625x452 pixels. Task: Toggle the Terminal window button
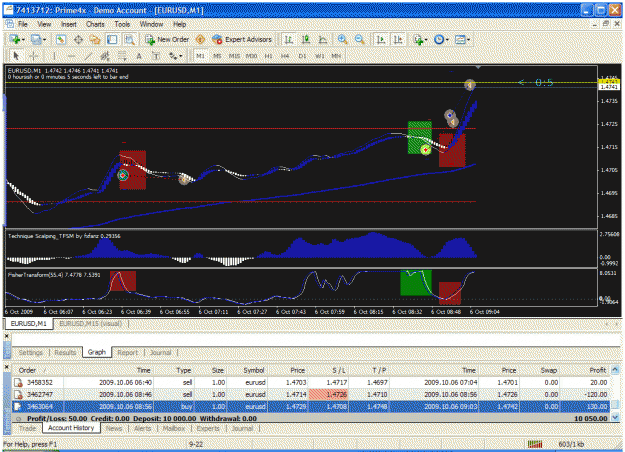click(x=112, y=39)
